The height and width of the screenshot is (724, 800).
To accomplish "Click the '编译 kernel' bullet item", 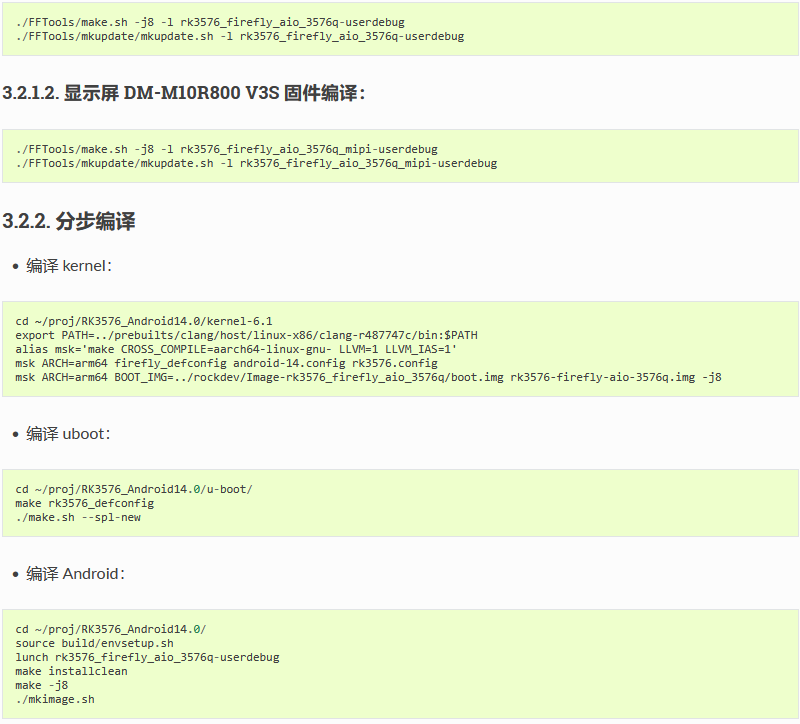I will 69,266.
